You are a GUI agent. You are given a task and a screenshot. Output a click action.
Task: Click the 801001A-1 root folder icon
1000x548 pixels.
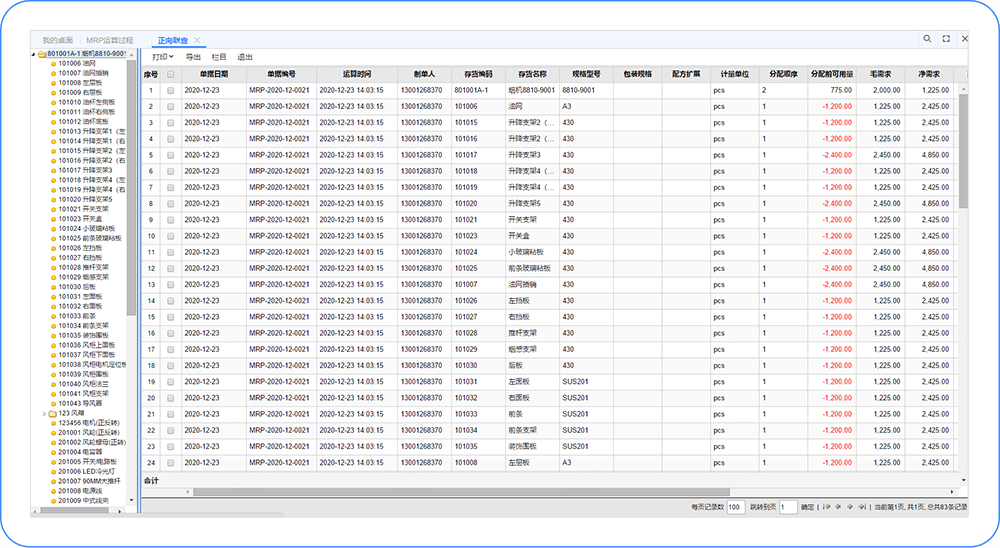point(41,54)
